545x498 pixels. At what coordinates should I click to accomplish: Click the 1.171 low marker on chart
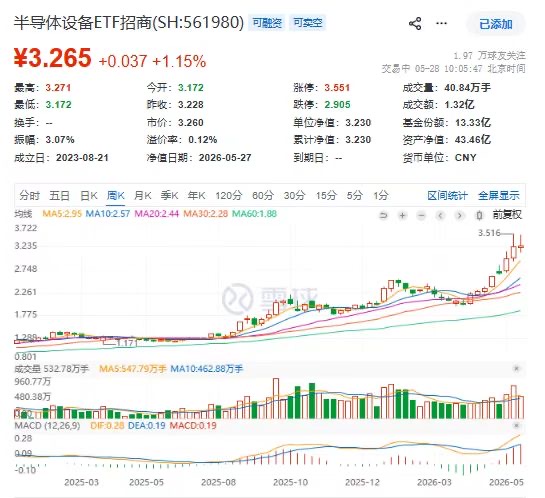coord(127,343)
